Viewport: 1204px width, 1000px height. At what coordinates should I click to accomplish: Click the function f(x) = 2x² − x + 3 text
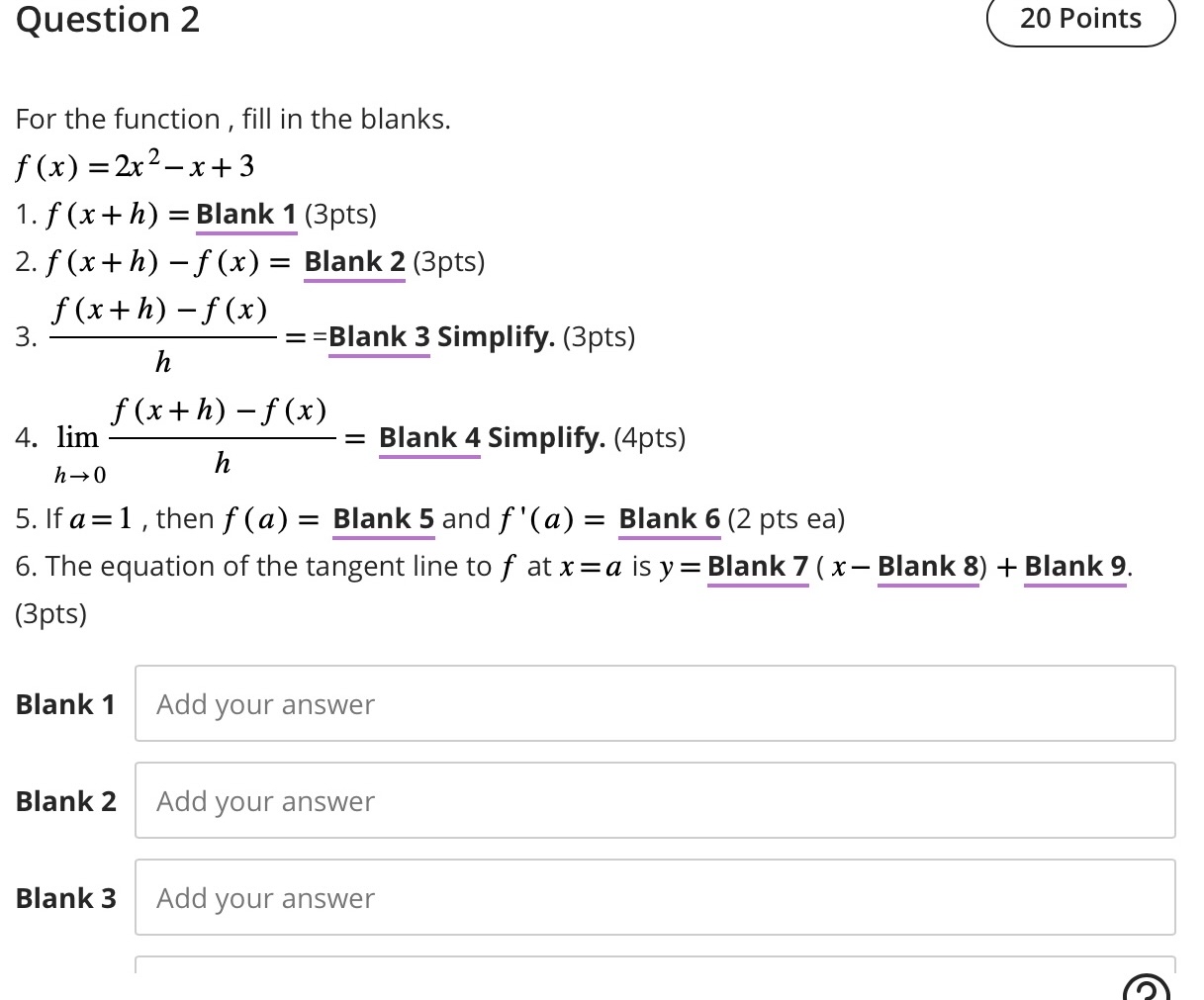134,165
